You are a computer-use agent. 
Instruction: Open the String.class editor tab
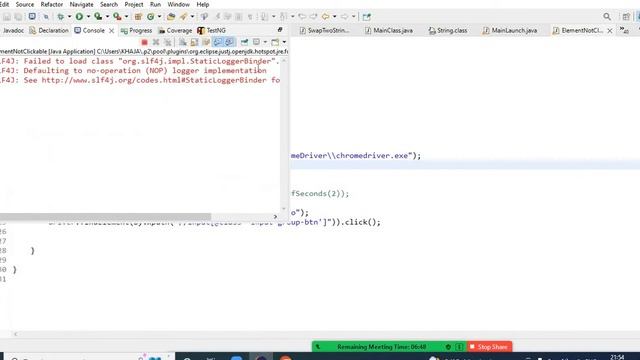click(x=448, y=31)
